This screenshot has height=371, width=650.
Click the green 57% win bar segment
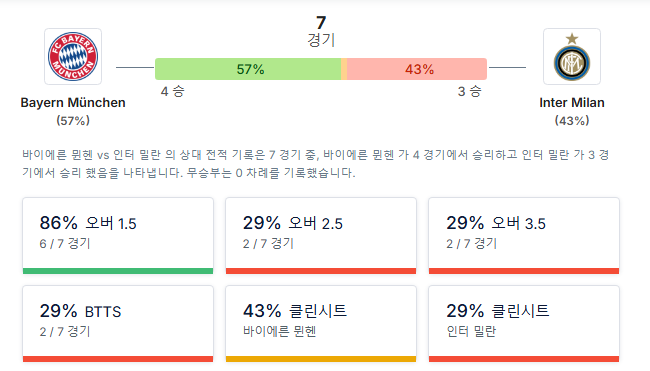coord(248,69)
